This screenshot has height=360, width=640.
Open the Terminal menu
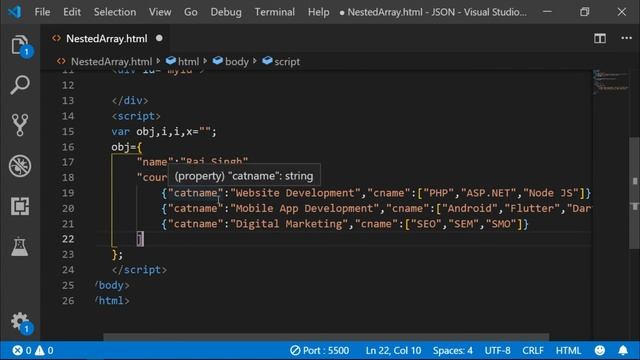coord(275,12)
